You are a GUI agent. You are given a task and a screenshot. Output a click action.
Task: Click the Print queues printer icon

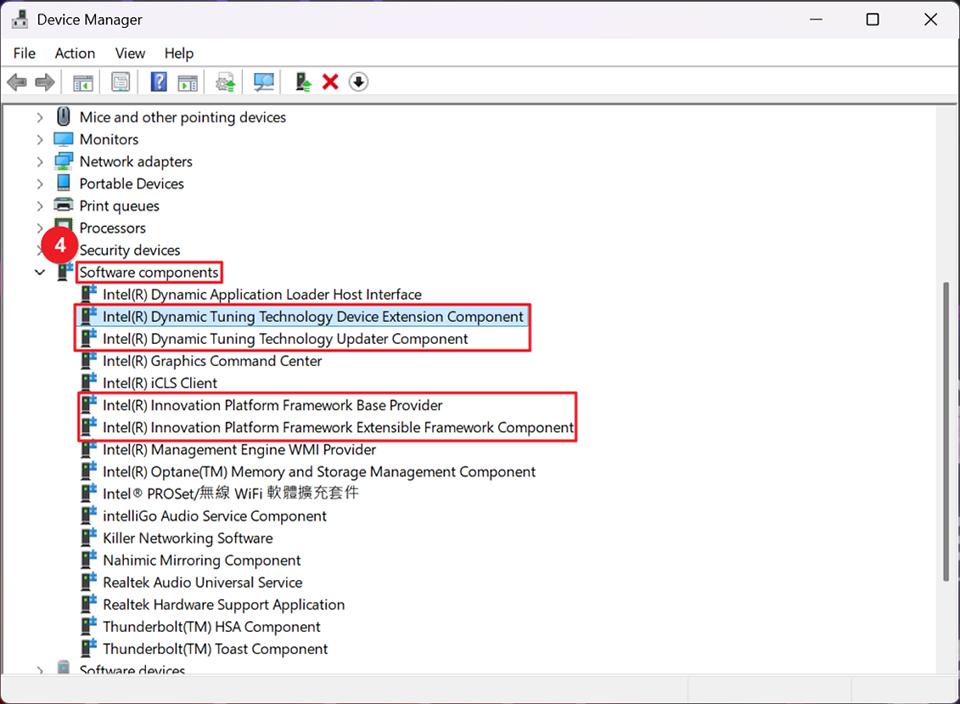[x=64, y=205]
